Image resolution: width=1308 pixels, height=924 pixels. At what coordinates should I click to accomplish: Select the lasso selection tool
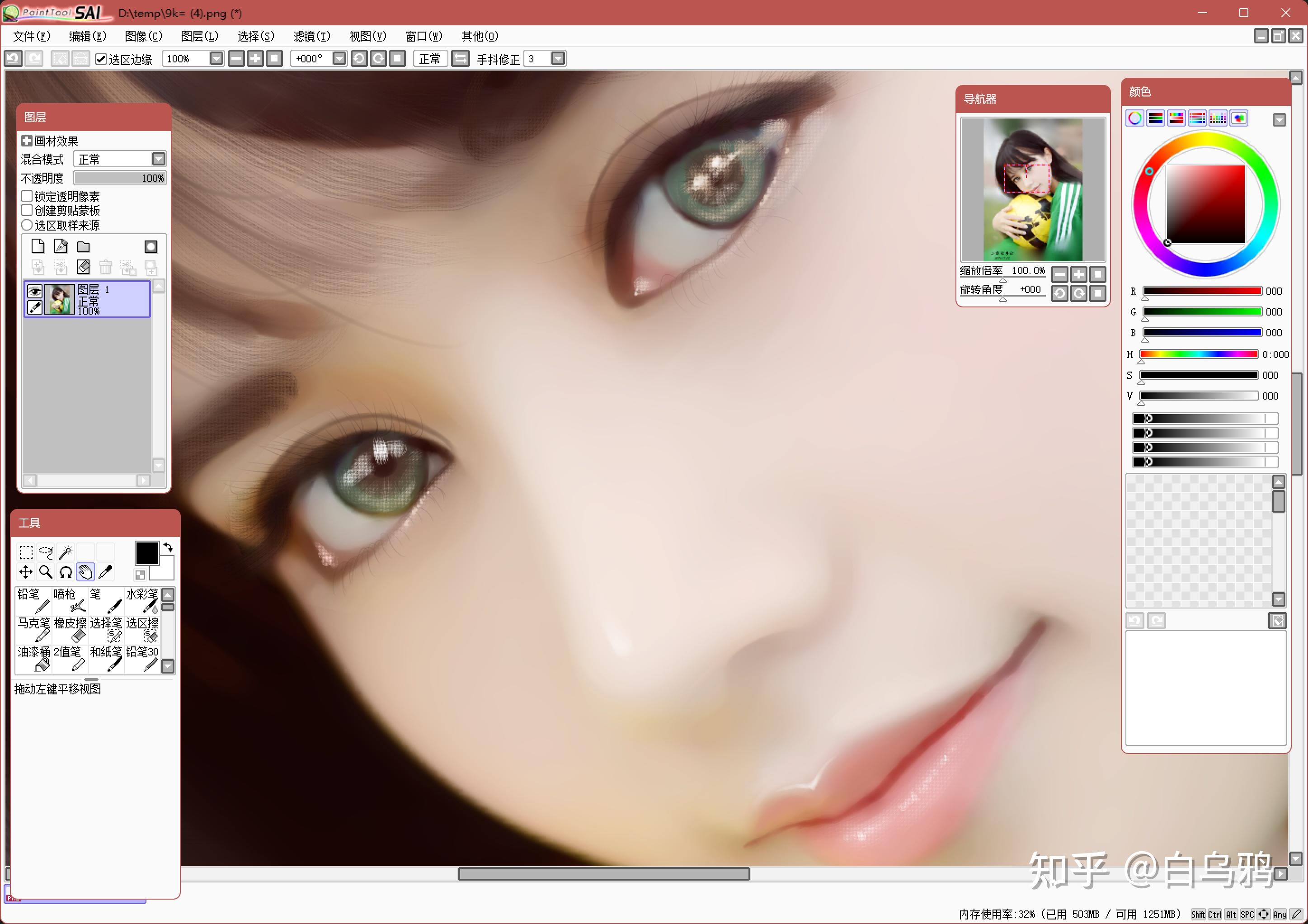pos(46,552)
